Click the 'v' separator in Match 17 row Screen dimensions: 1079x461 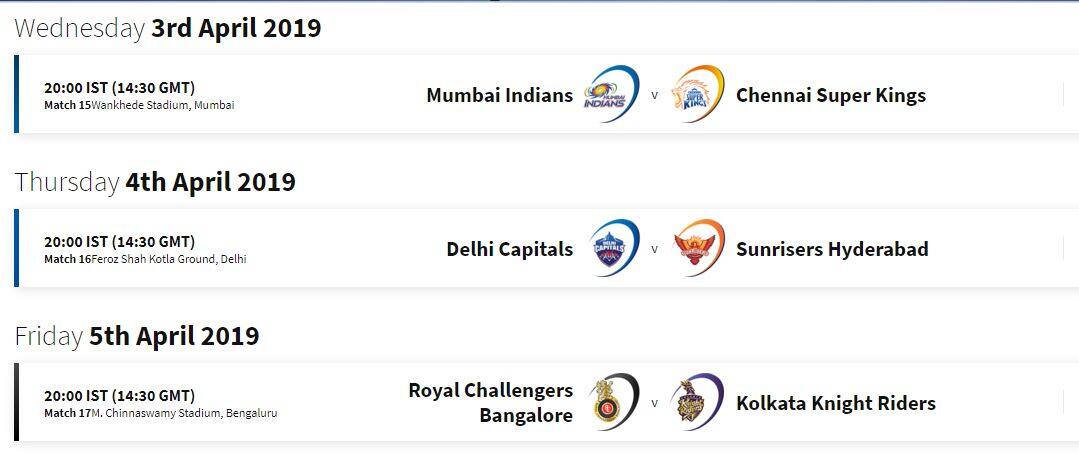coord(654,403)
